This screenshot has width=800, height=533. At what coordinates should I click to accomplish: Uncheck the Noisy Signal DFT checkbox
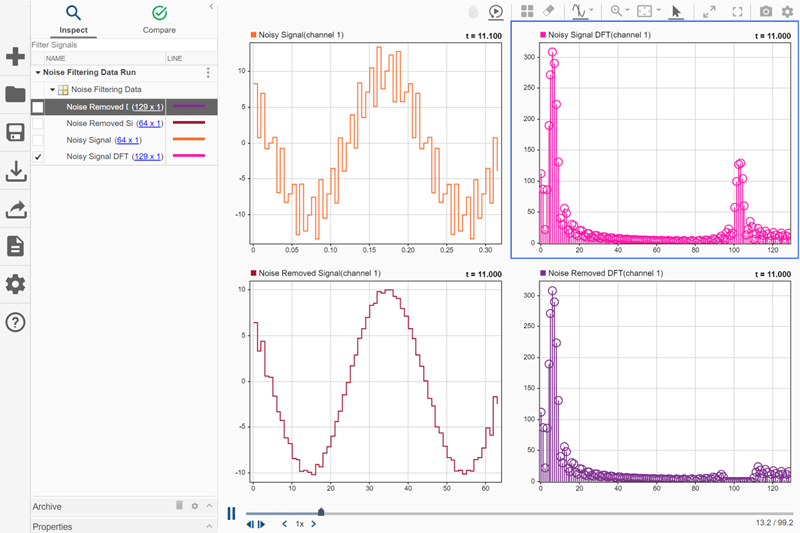(38, 157)
